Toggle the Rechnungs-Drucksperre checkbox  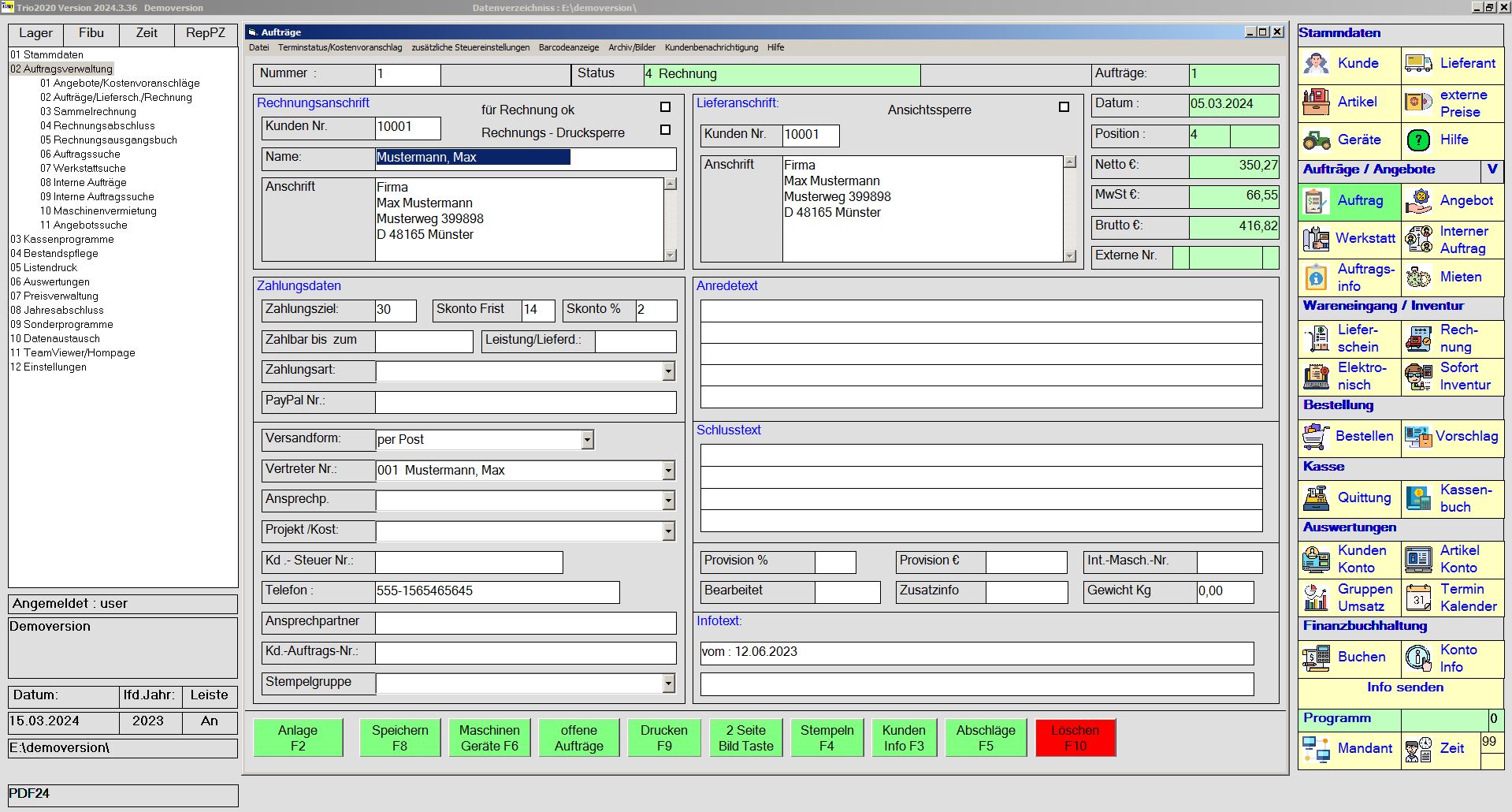point(665,130)
